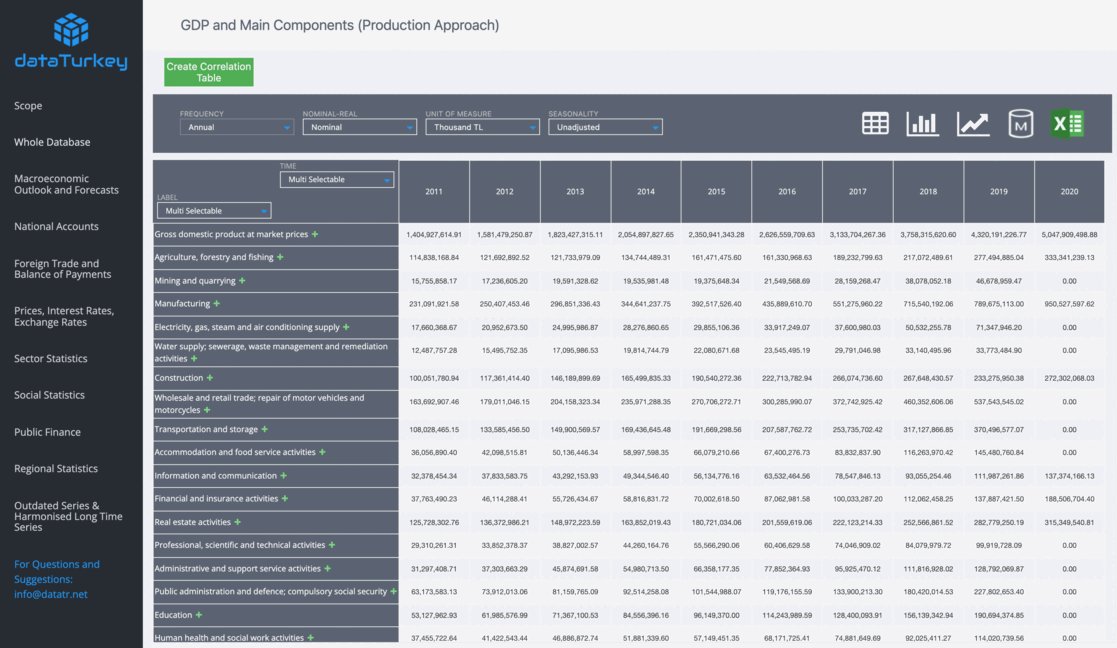Open the Seasonality Unadjusted dropdown
The image size is (1117, 648).
tap(605, 127)
